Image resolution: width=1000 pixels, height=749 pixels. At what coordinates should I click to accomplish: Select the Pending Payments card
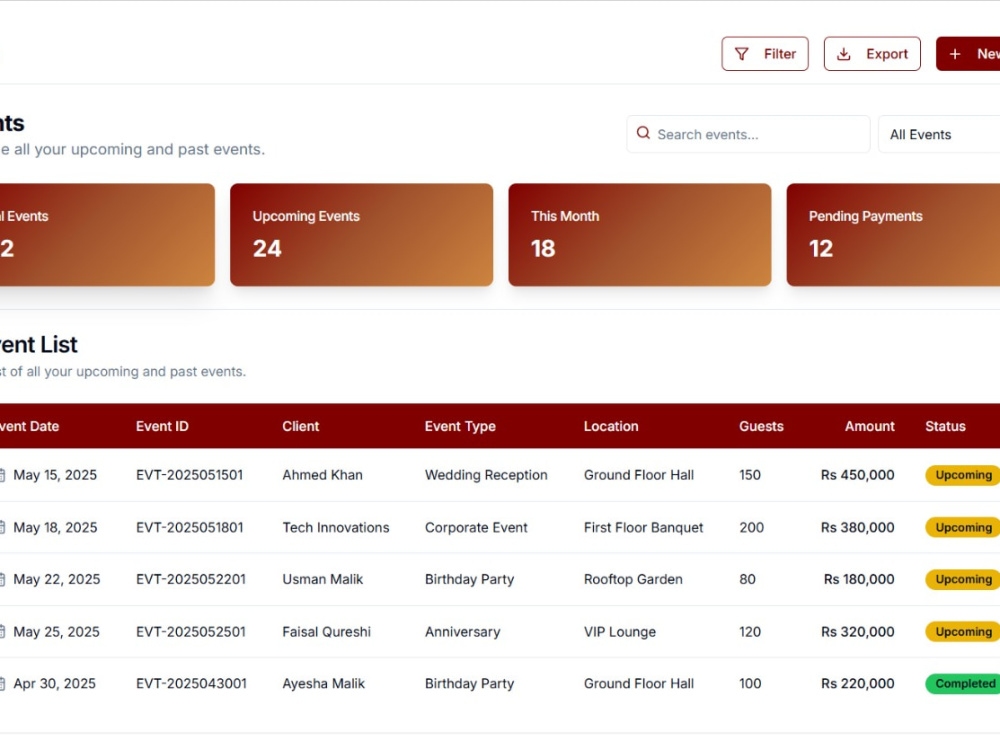pyautogui.click(x=893, y=235)
